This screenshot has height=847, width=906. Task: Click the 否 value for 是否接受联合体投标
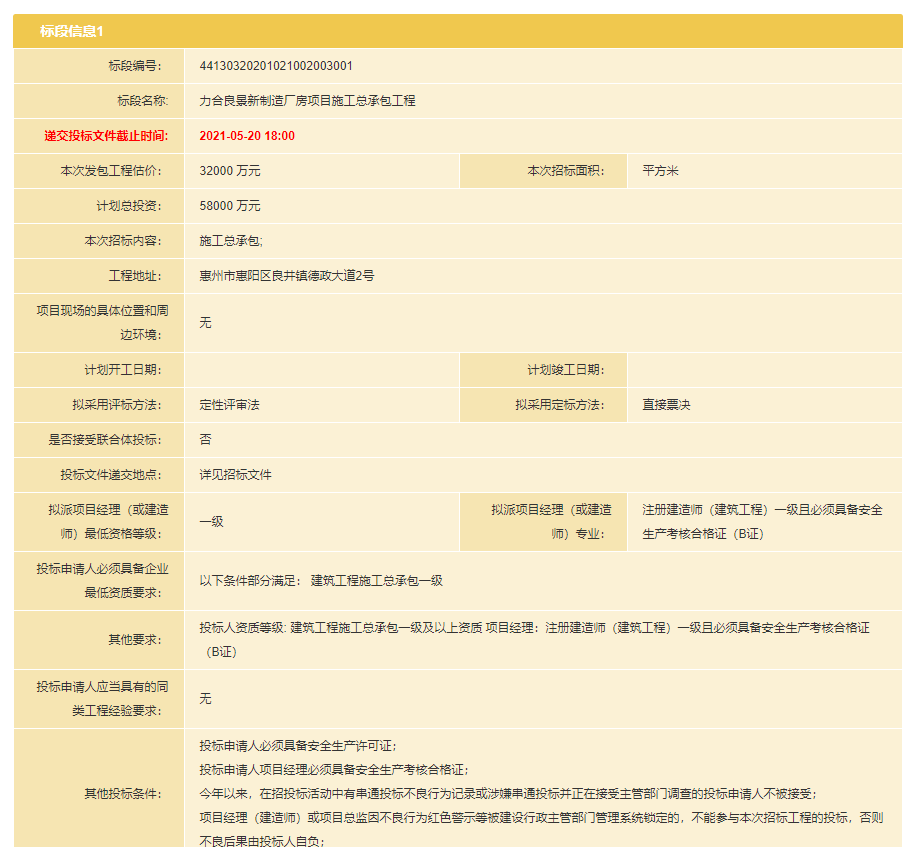click(205, 440)
